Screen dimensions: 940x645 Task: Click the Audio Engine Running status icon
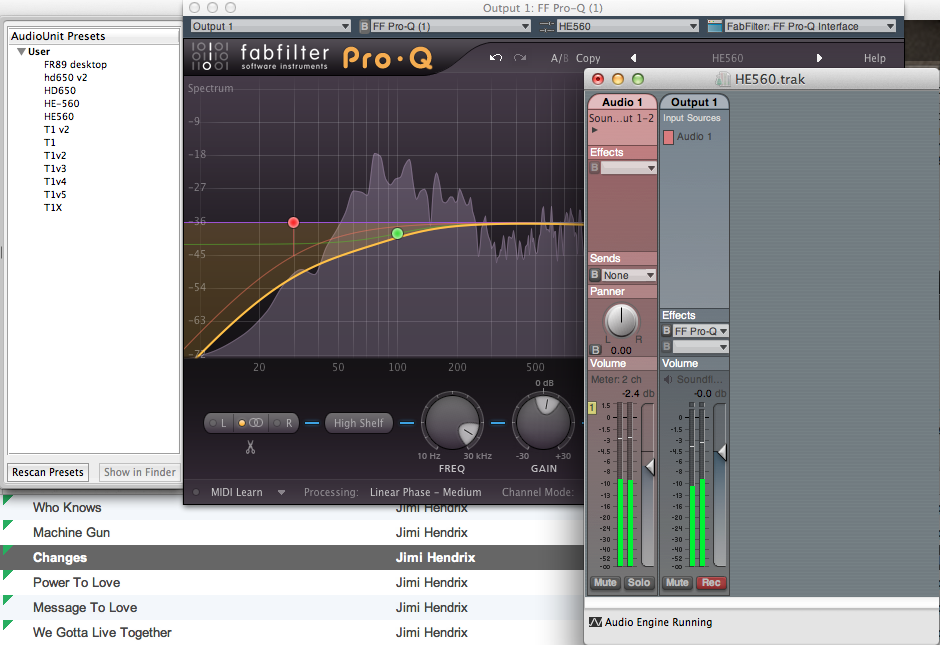pyautogui.click(x=595, y=622)
